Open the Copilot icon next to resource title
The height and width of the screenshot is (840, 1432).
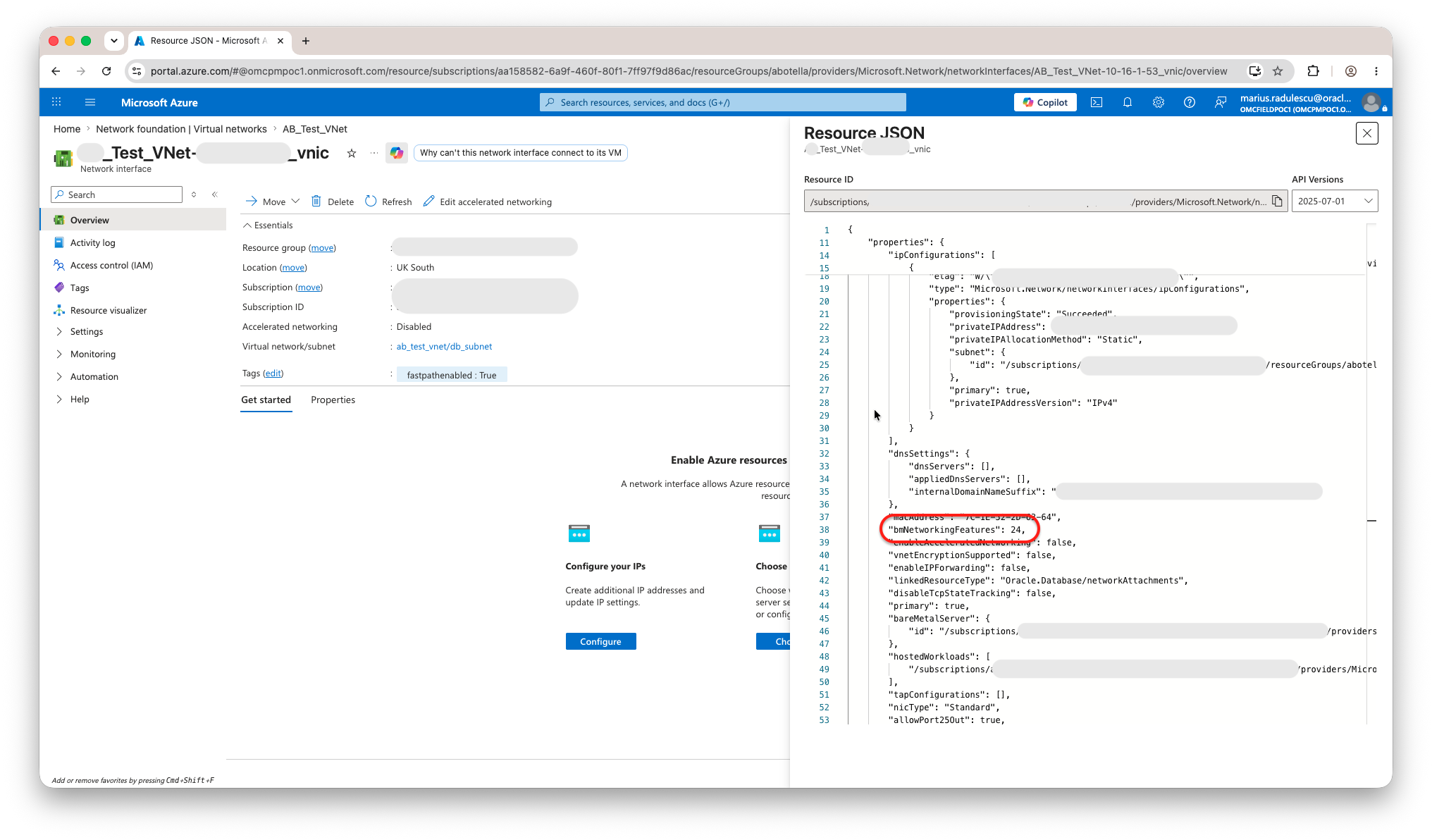click(397, 153)
